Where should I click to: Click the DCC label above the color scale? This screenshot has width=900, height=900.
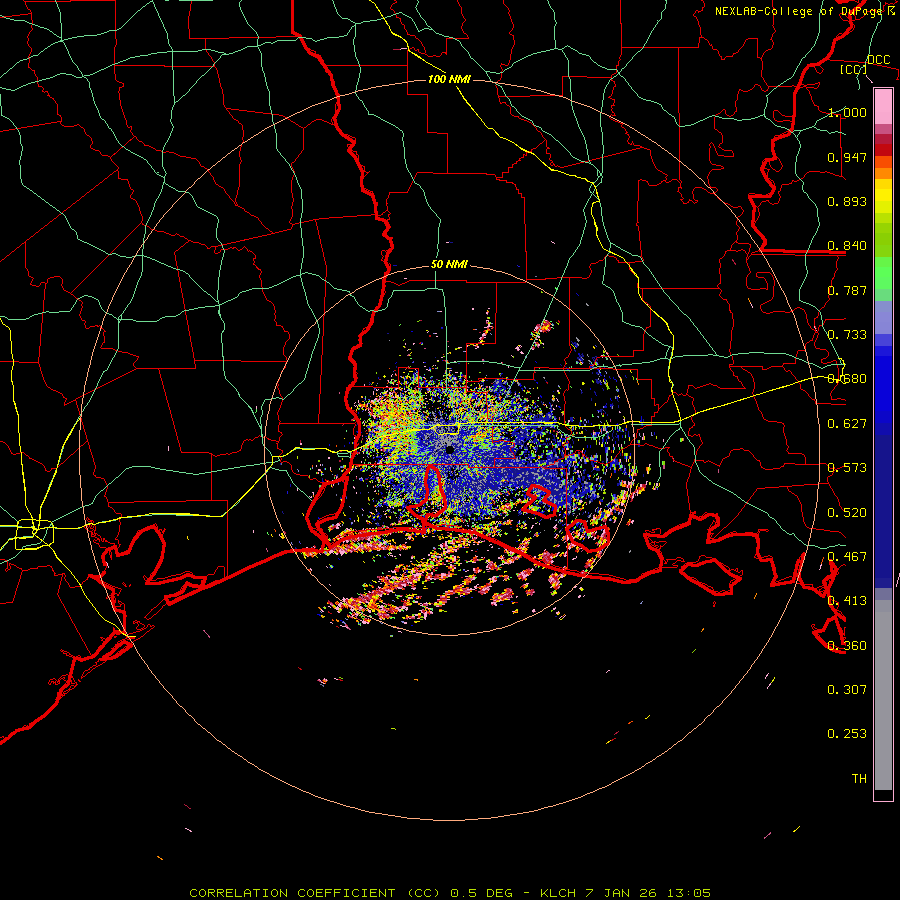tap(878, 60)
